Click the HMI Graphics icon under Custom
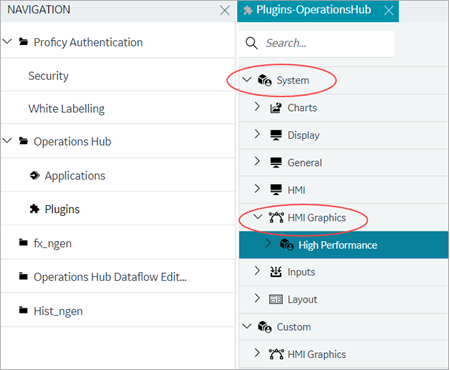 (x=276, y=354)
